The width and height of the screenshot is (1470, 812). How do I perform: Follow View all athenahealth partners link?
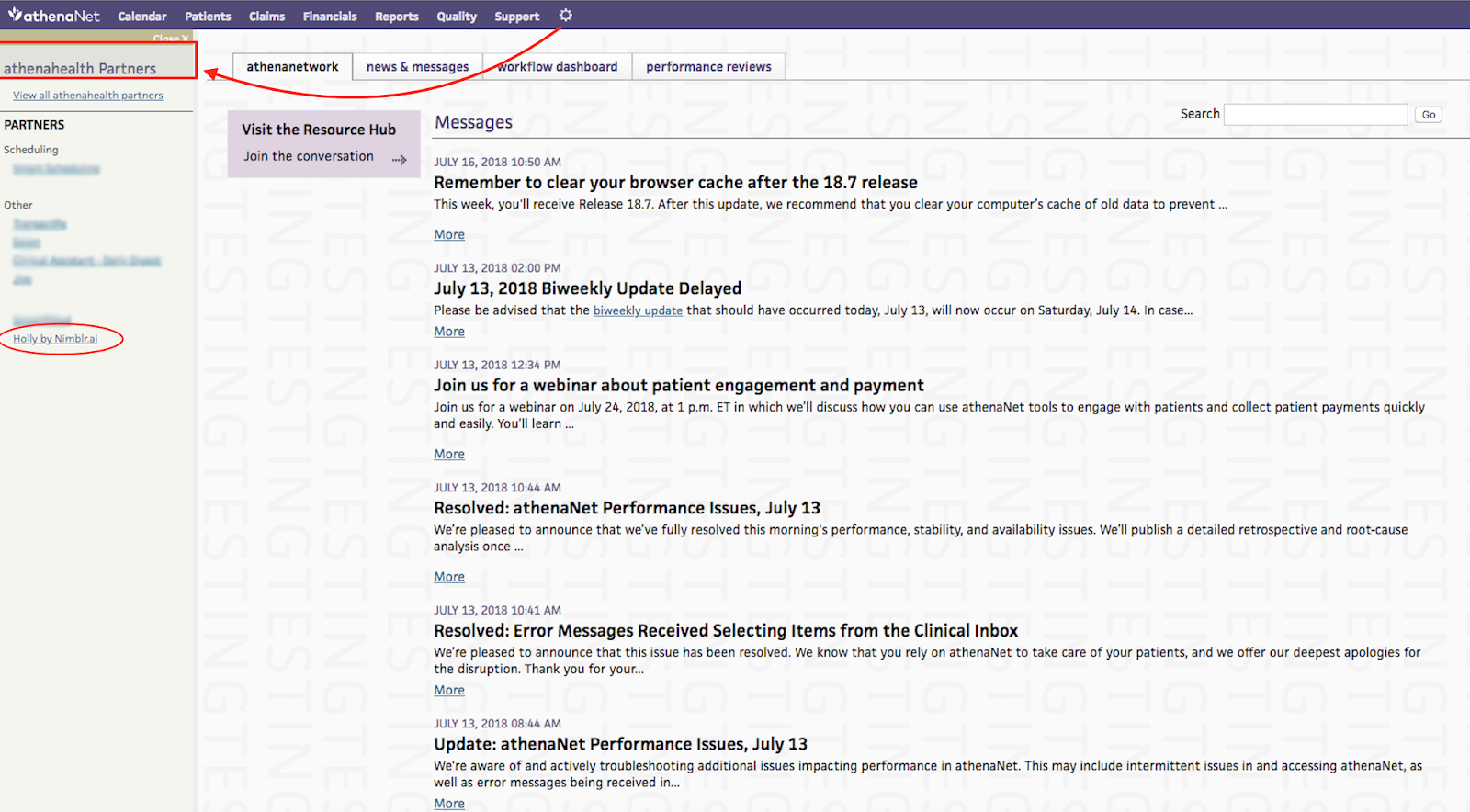coord(88,96)
